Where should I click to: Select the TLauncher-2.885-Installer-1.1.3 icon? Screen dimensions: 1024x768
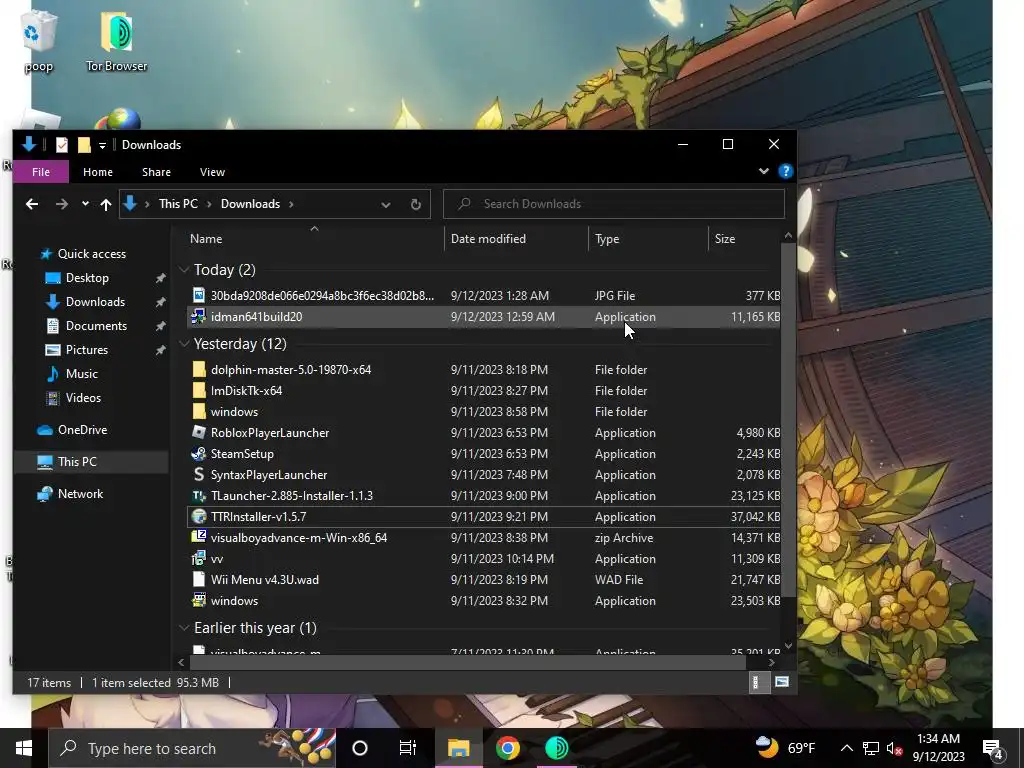click(x=199, y=496)
